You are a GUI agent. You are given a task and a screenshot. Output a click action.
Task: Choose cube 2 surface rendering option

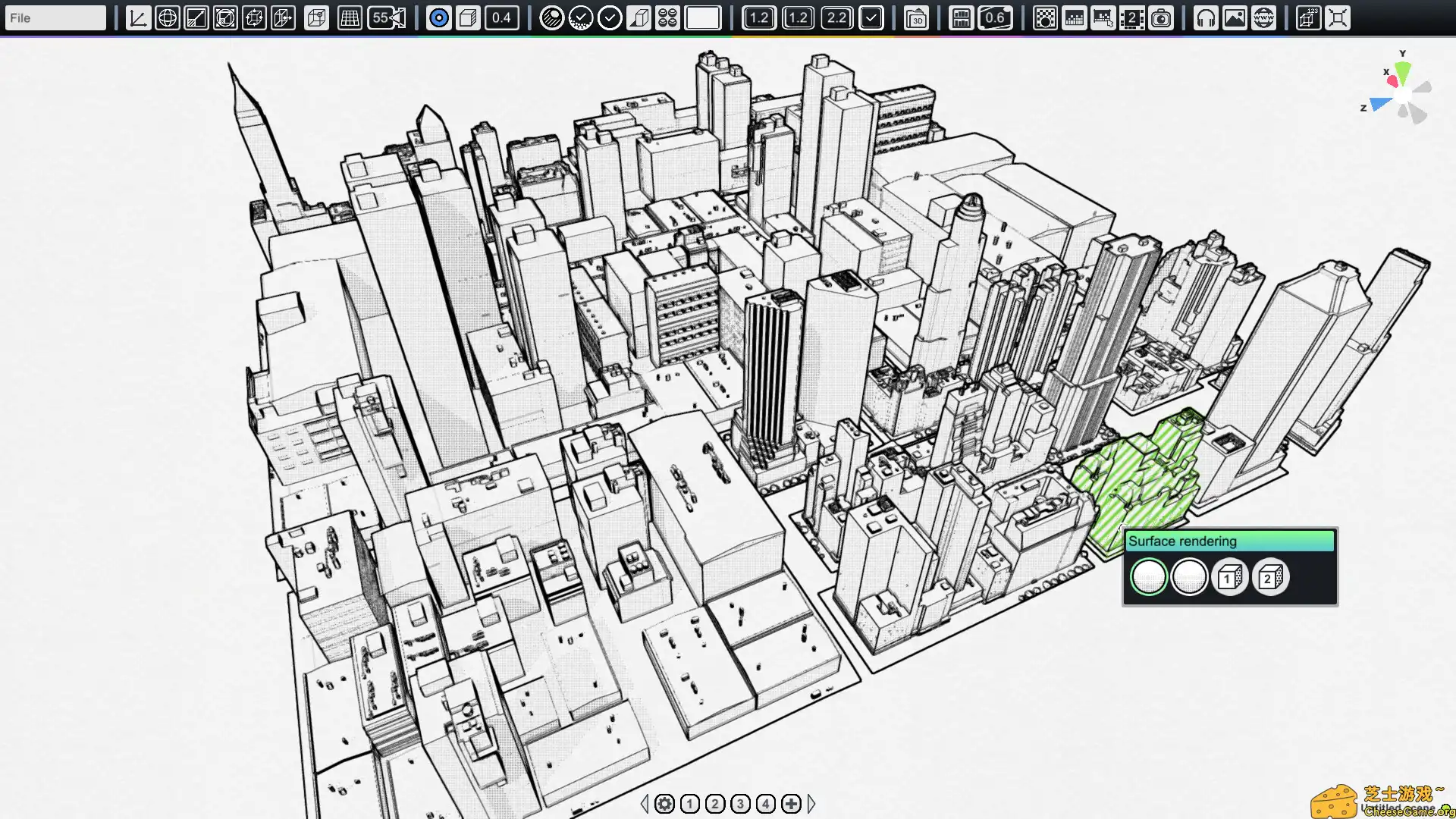click(1270, 578)
